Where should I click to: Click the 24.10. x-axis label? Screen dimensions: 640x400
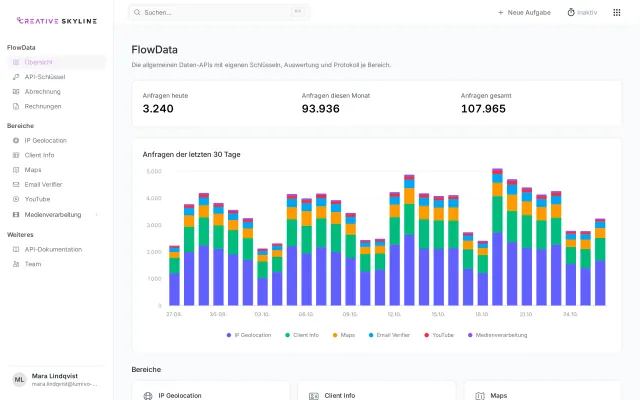coord(570,314)
